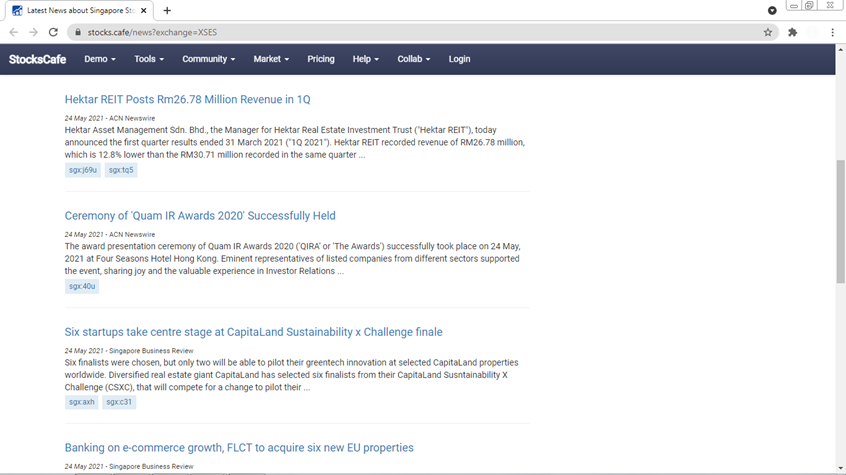Close the Latest News about Singapore tab
The height and width of the screenshot is (475, 846).
(144, 10)
